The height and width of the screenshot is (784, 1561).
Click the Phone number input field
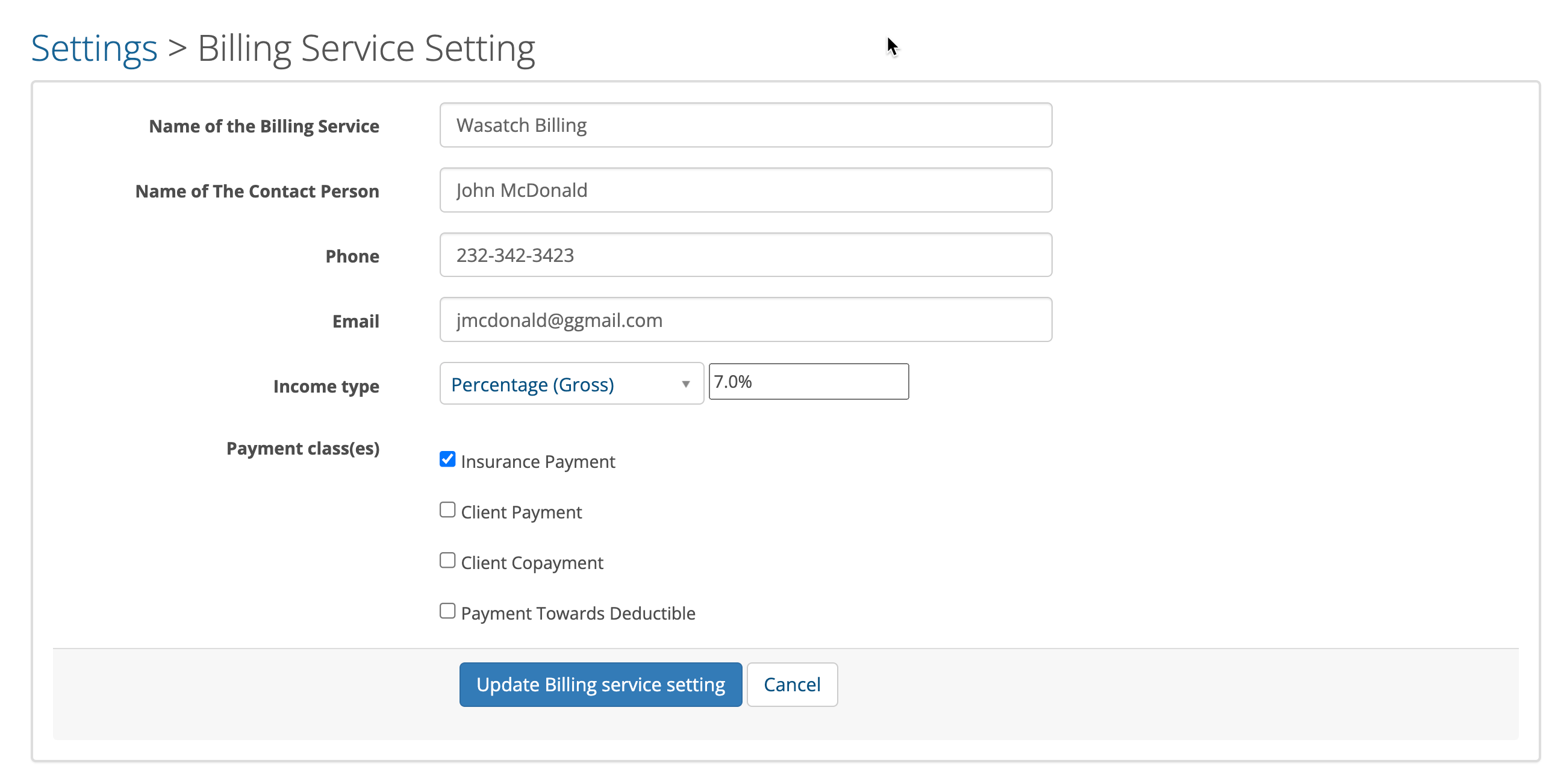click(x=746, y=255)
